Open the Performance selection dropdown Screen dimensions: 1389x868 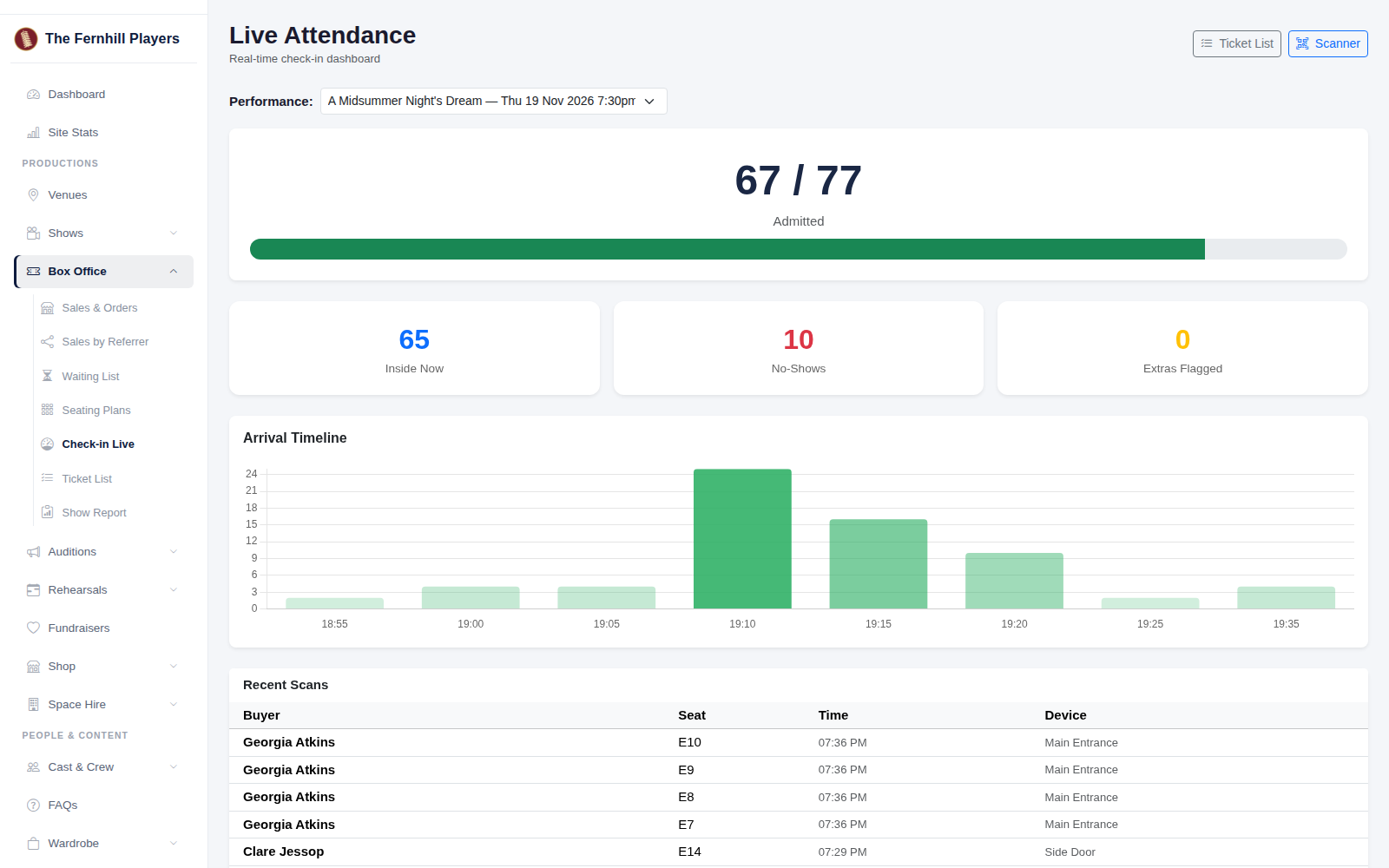494,101
